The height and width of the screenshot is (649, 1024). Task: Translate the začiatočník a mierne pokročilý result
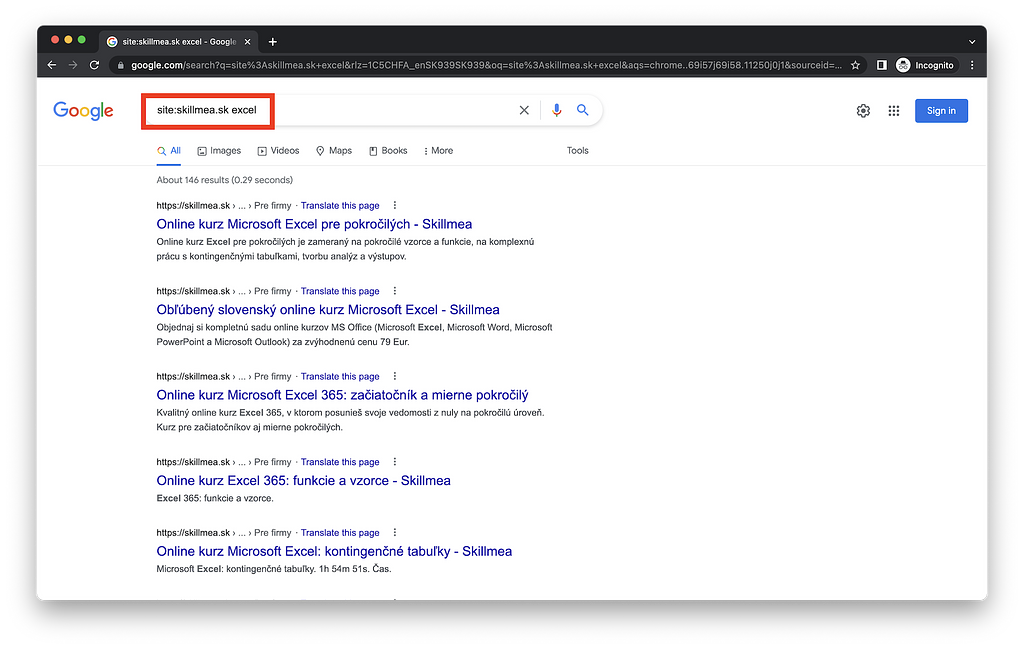pyautogui.click(x=340, y=377)
